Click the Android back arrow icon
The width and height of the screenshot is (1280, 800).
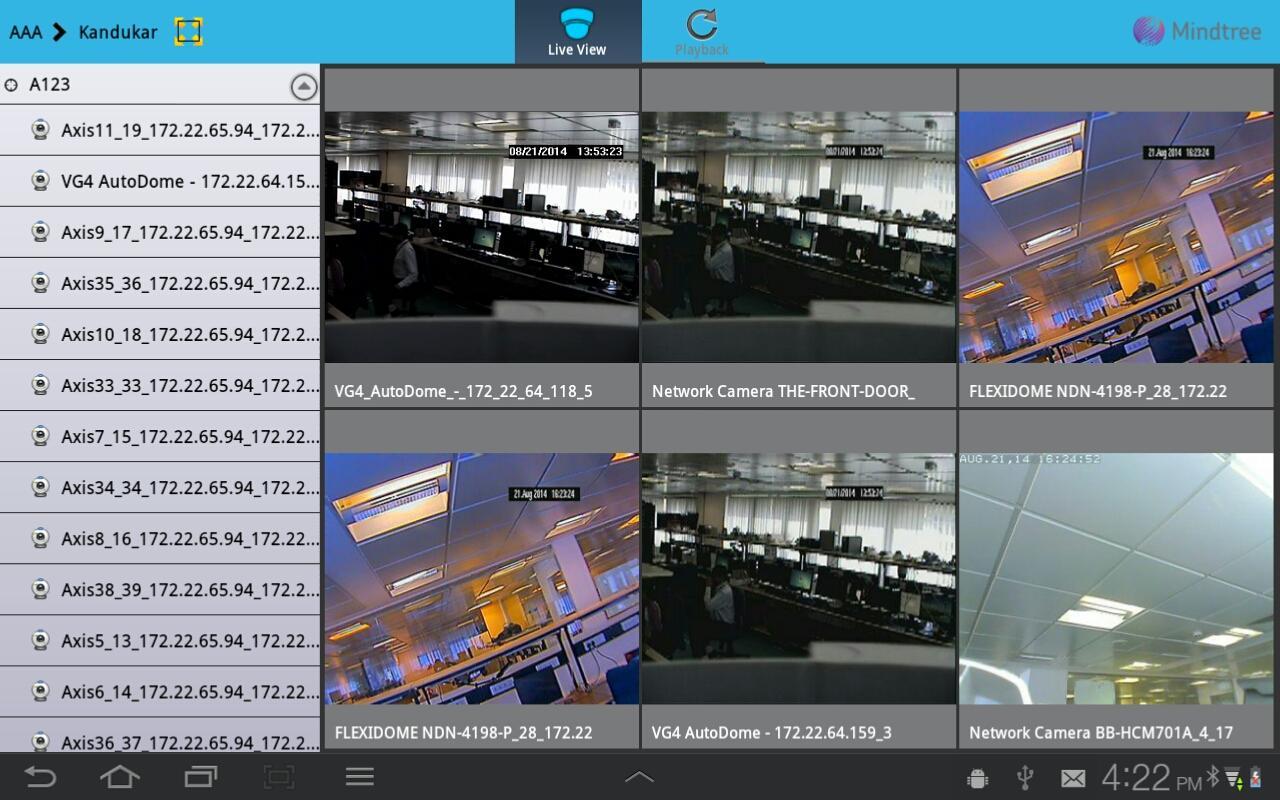40,777
